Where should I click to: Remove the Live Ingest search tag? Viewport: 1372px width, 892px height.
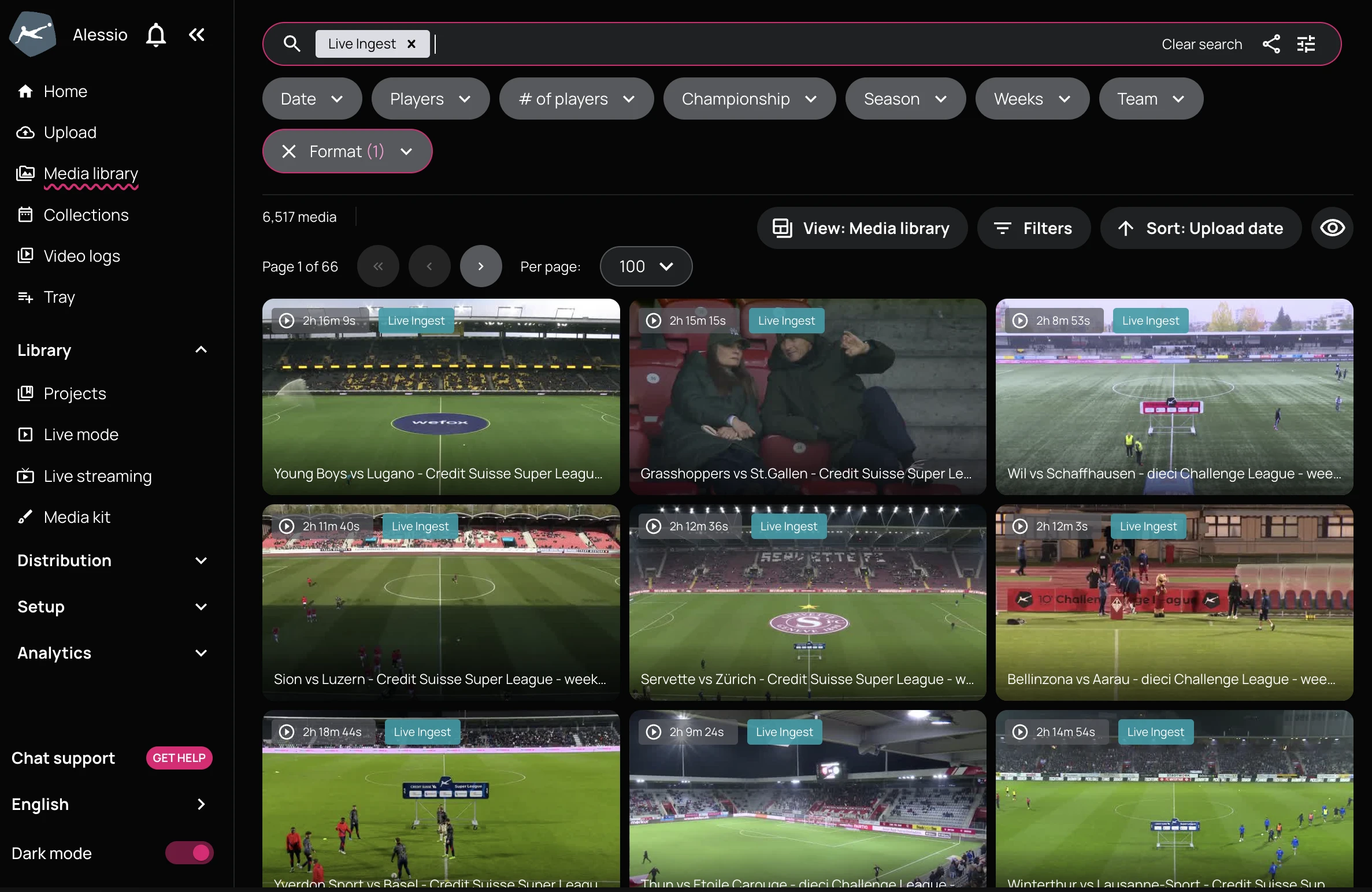pos(411,44)
